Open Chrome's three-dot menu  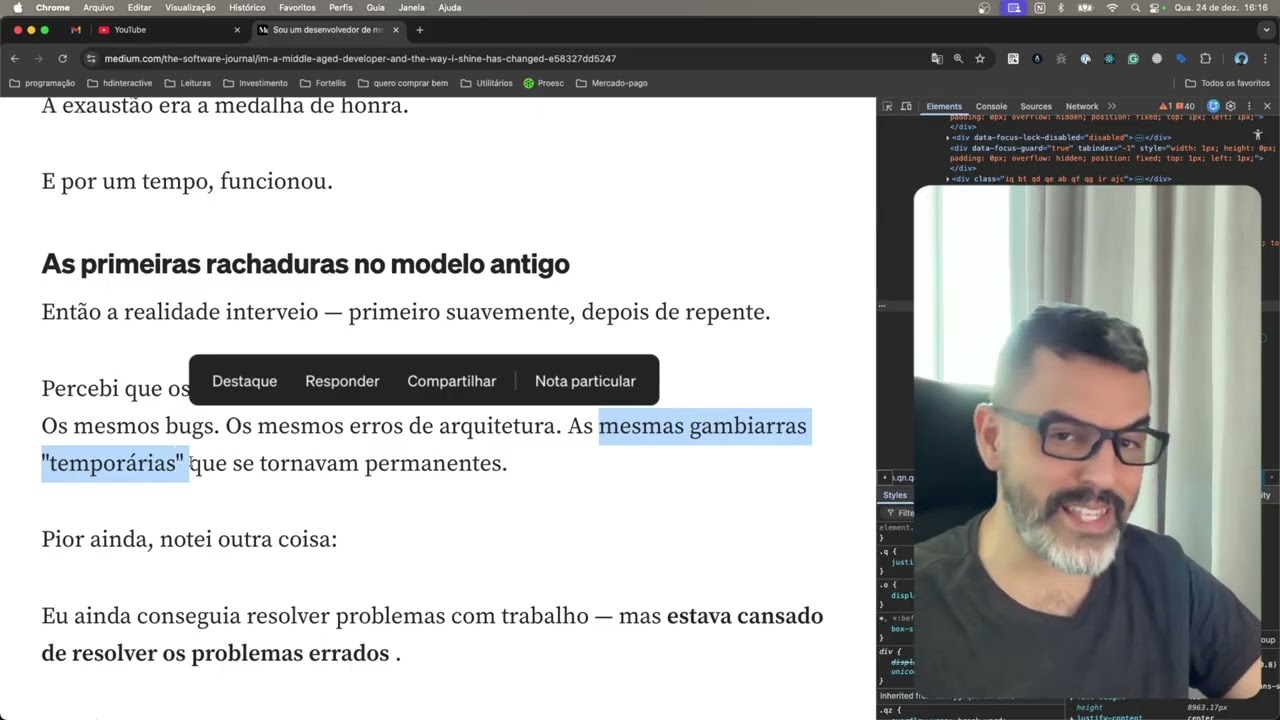tap(1265, 59)
